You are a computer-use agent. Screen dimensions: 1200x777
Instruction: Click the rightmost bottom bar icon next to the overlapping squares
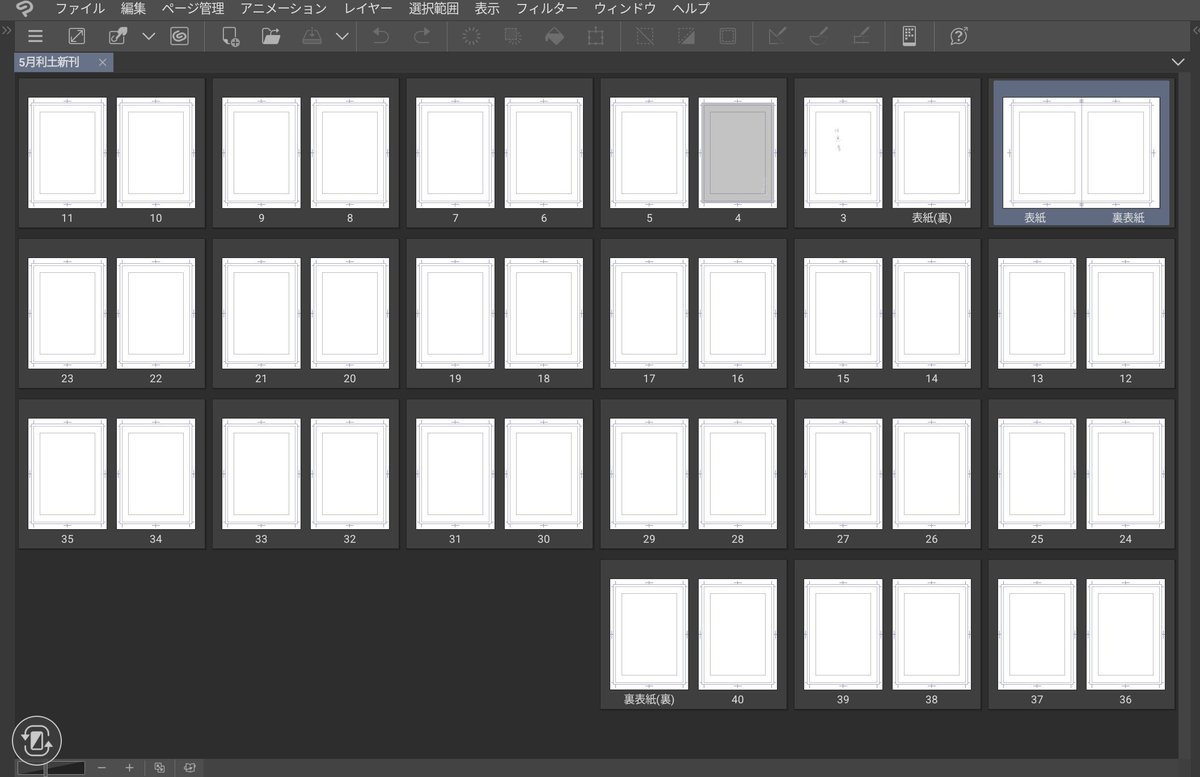[188, 767]
